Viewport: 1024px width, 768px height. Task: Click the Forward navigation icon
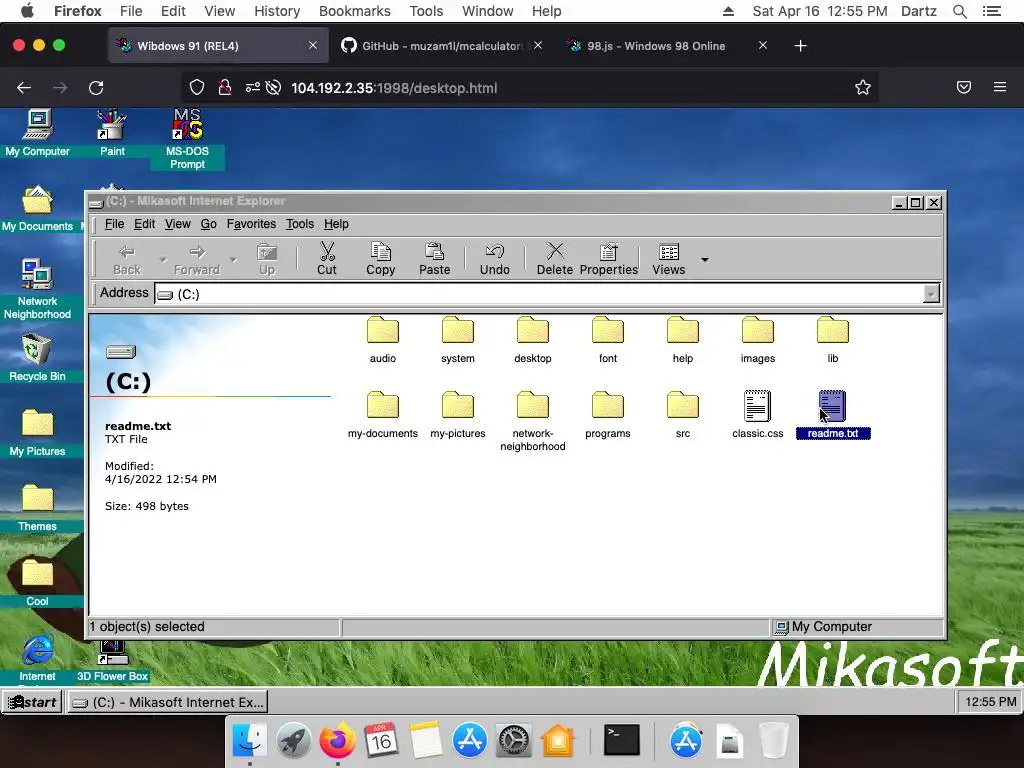[197, 259]
